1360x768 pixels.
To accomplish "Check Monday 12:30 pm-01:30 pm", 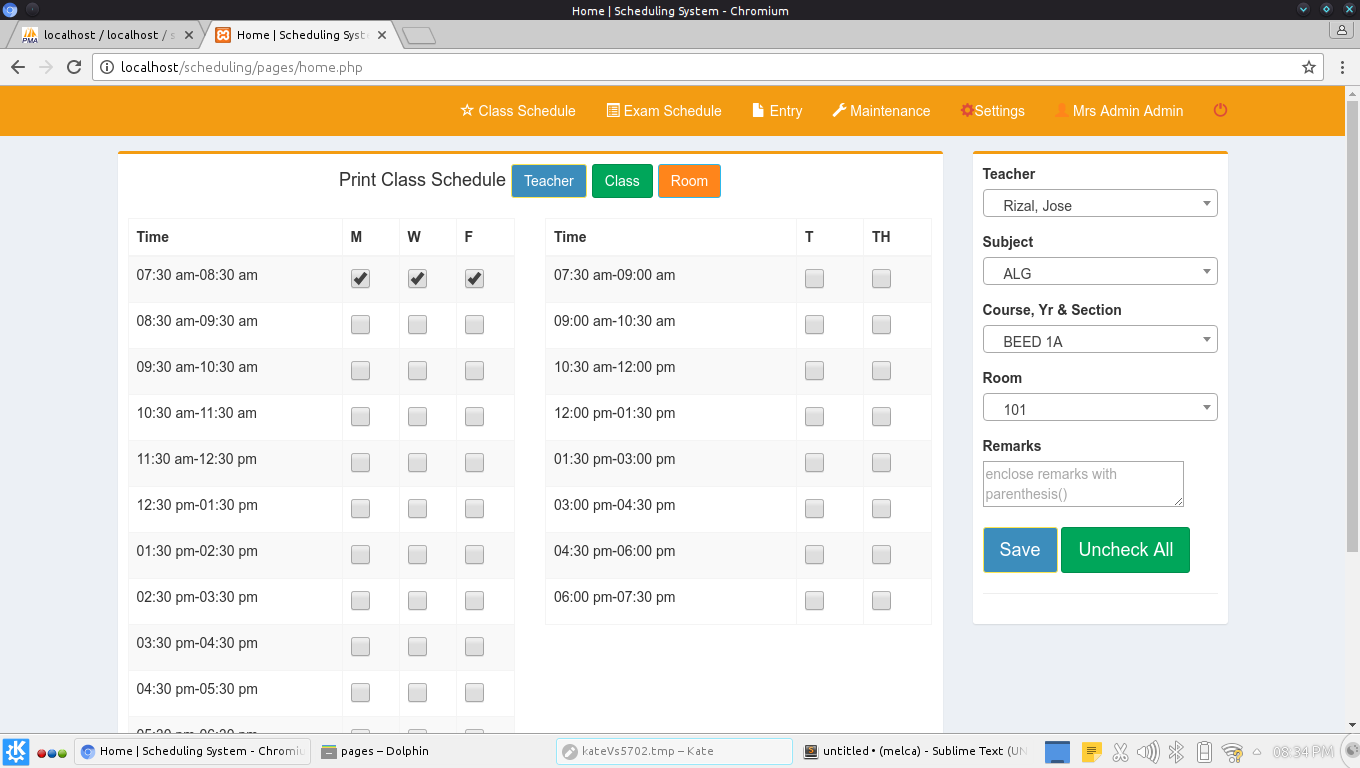I will (360, 509).
